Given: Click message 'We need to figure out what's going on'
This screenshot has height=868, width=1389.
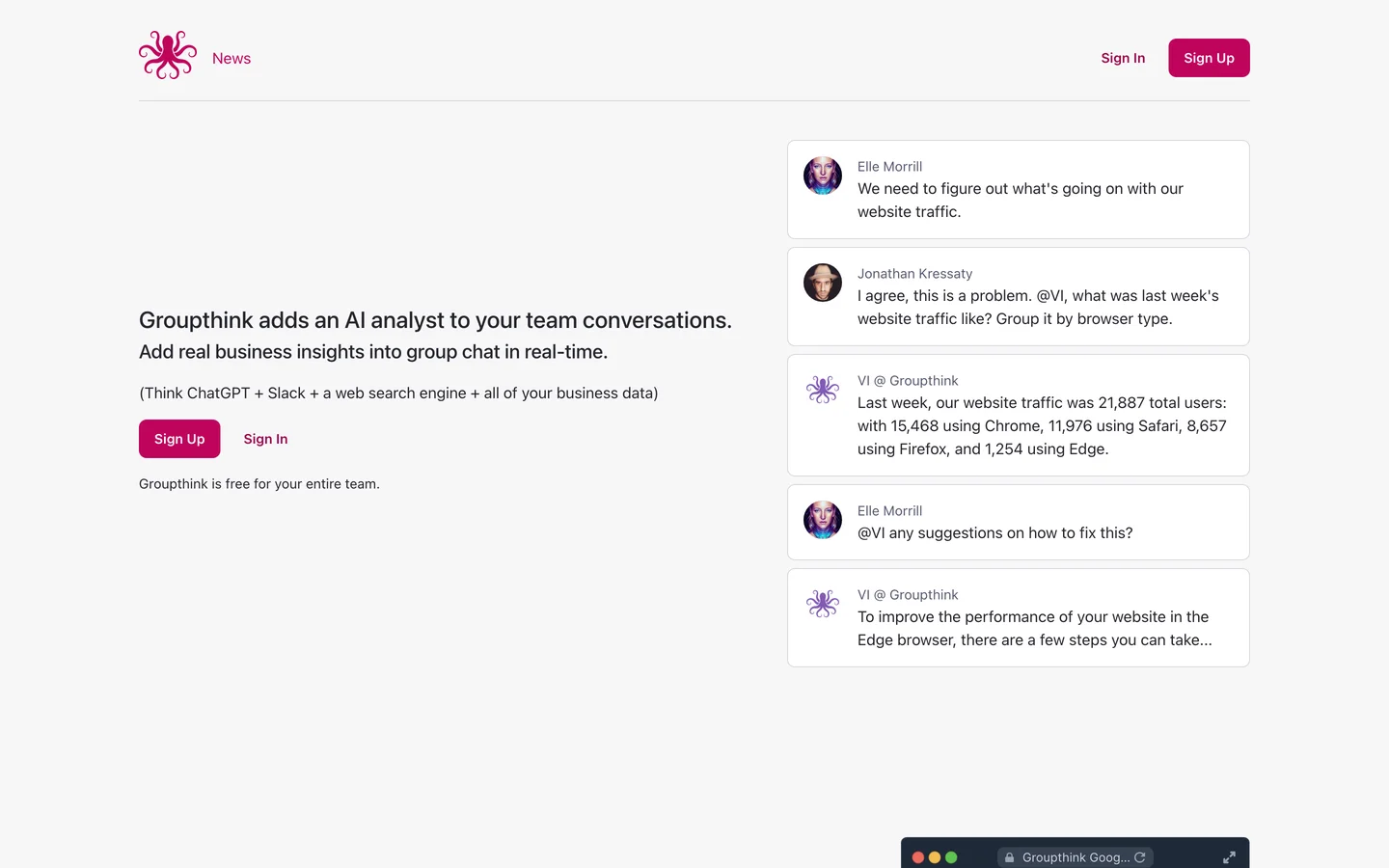Looking at the screenshot, I should click(x=1021, y=201).
